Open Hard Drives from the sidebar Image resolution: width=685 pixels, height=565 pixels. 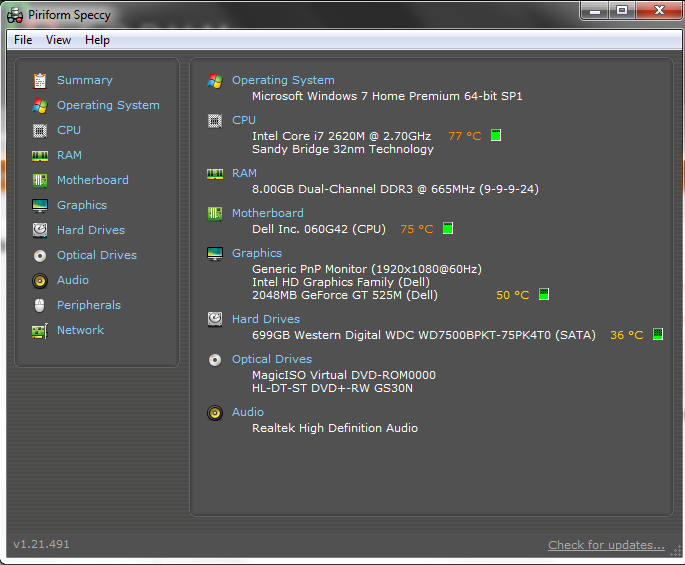(91, 230)
